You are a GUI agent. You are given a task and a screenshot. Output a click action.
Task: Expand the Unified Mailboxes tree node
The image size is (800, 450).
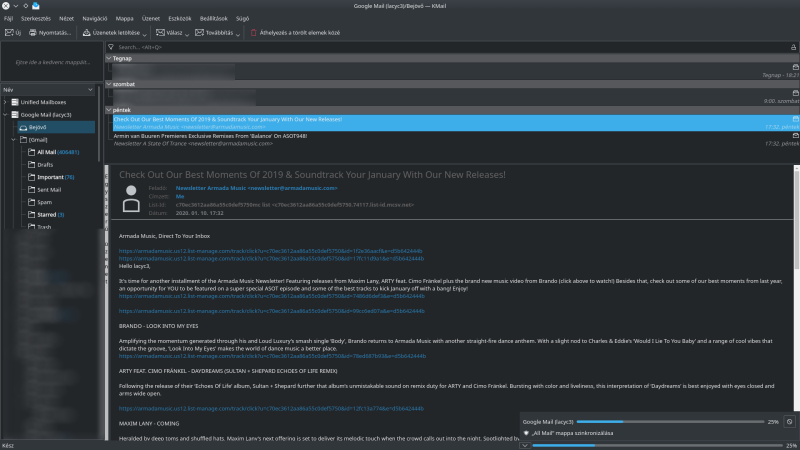[x=5, y=102]
